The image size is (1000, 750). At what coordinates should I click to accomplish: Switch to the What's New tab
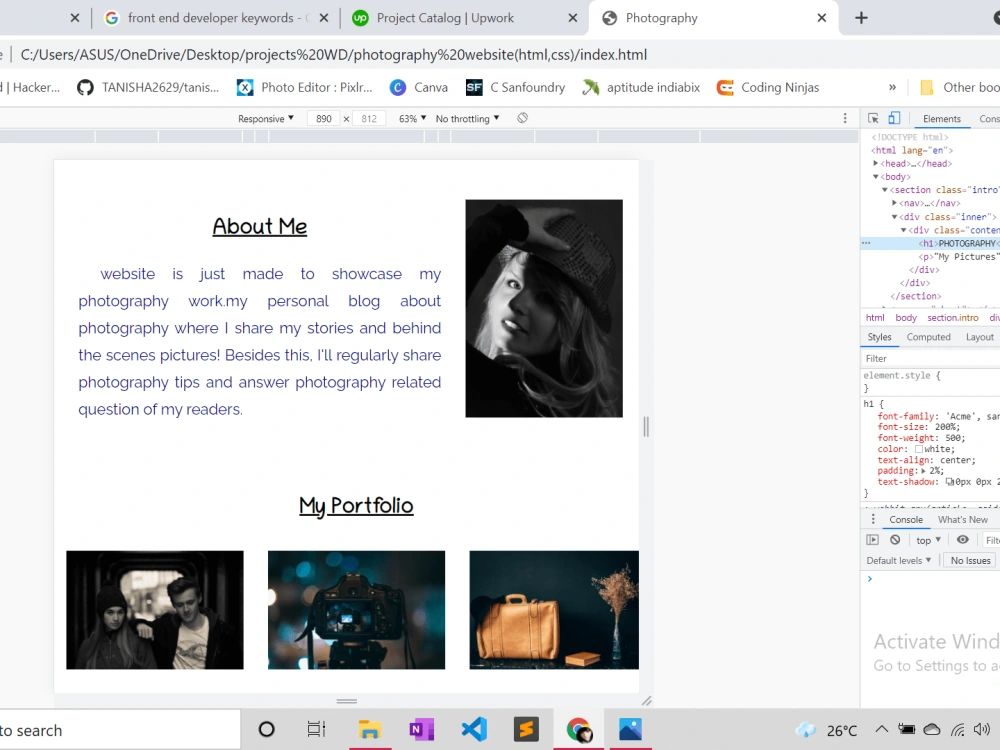click(962, 520)
